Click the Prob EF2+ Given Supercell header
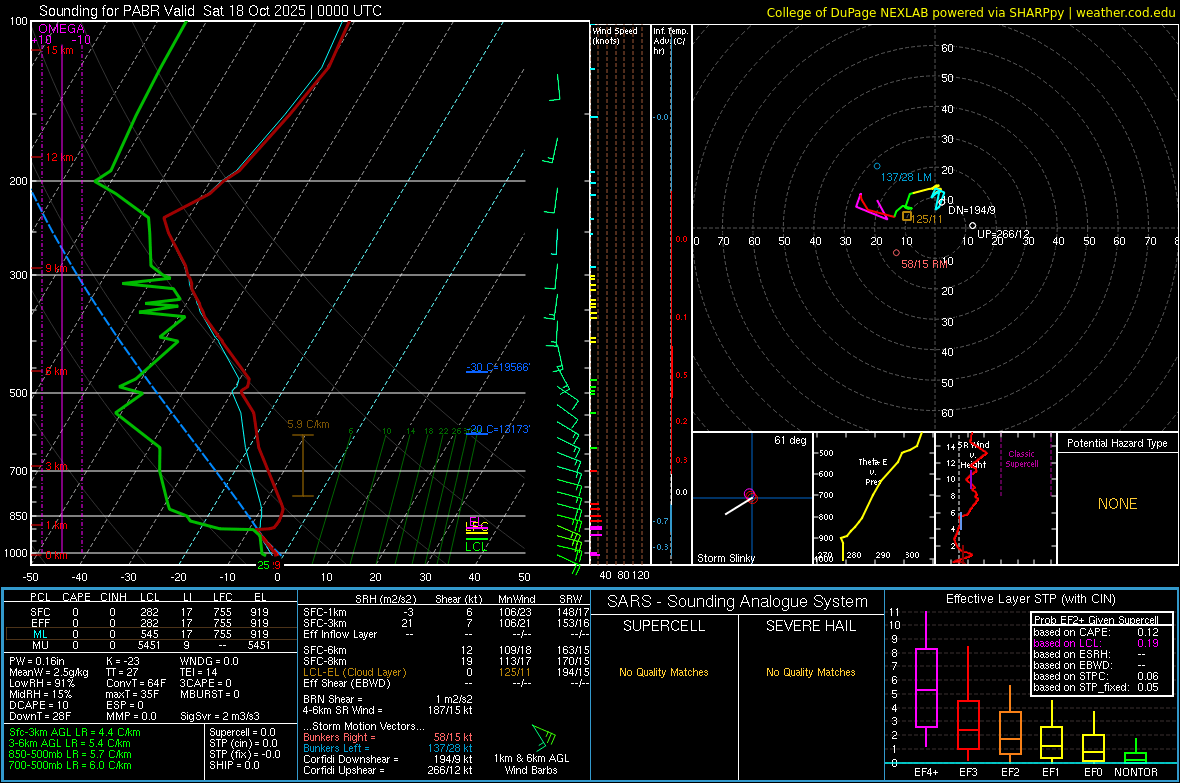The image size is (1180, 783). [1096, 620]
